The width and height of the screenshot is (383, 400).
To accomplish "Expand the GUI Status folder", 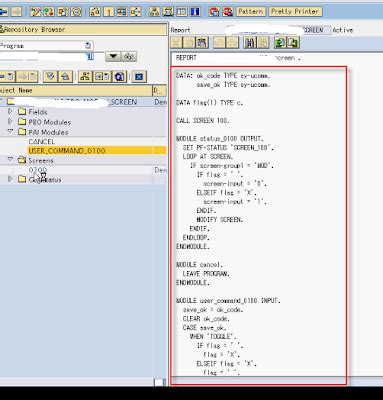I will pos(10,179).
